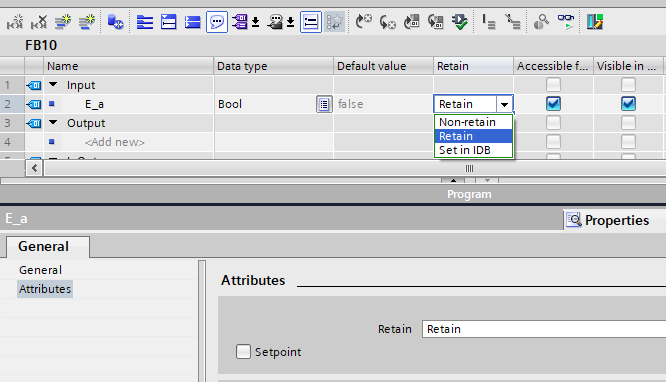The image size is (666, 382).
Task: Enable the Setpoint checkbox
Action: pos(243,351)
